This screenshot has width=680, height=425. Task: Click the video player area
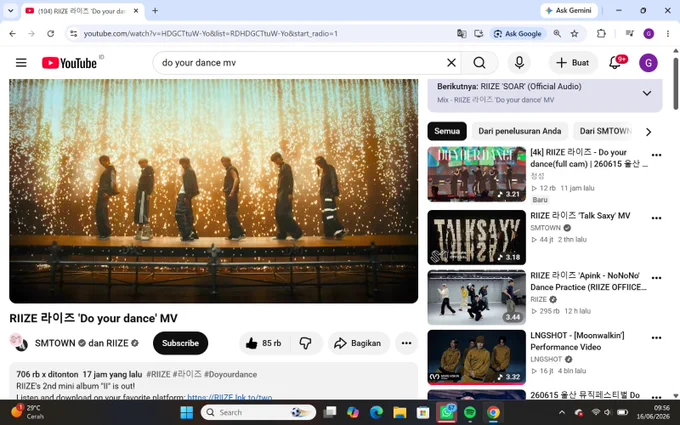[x=213, y=191]
